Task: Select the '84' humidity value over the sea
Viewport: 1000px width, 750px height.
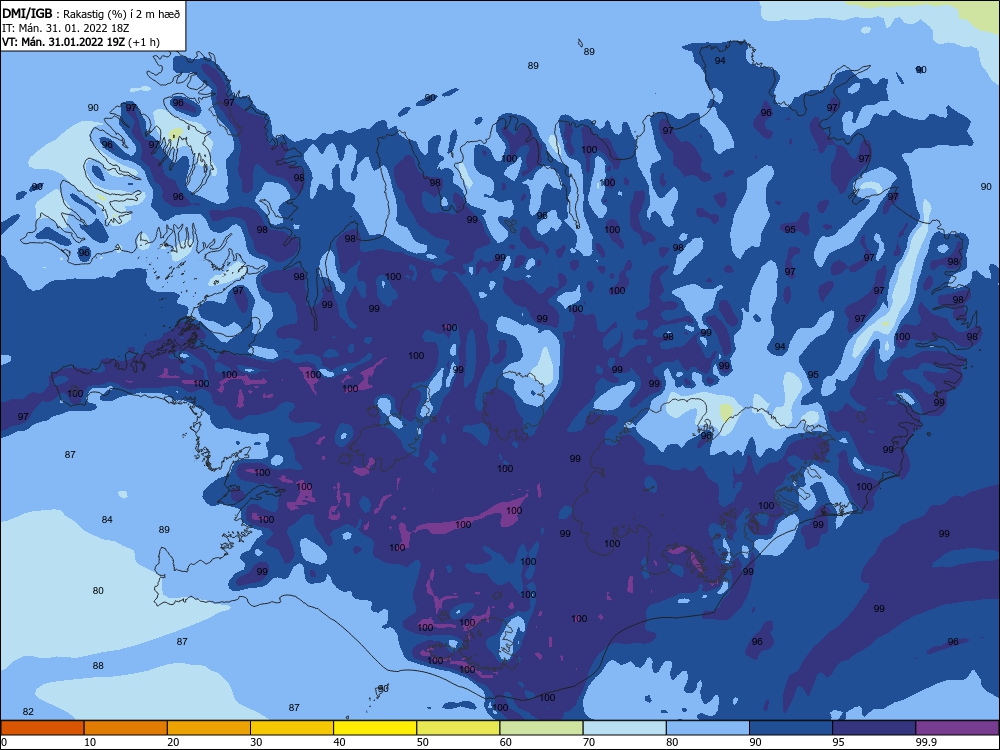Action: tap(107, 520)
